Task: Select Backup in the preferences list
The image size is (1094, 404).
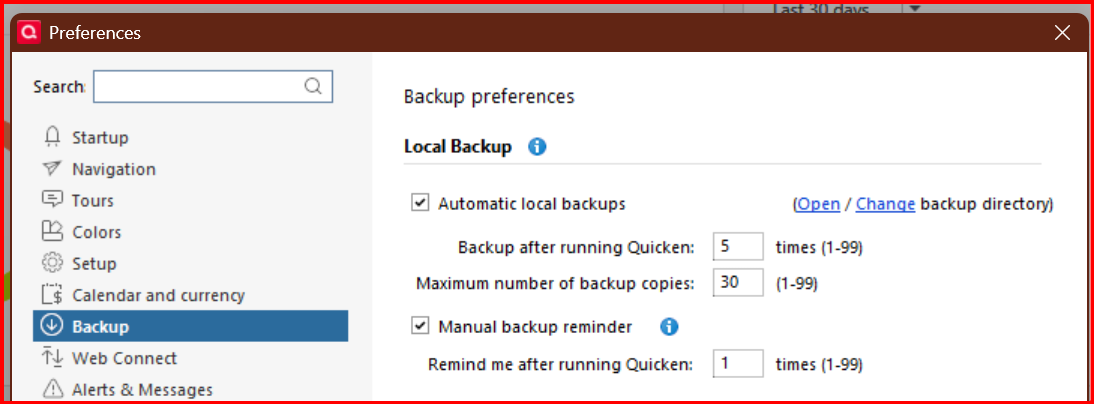Action: (x=190, y=326)
